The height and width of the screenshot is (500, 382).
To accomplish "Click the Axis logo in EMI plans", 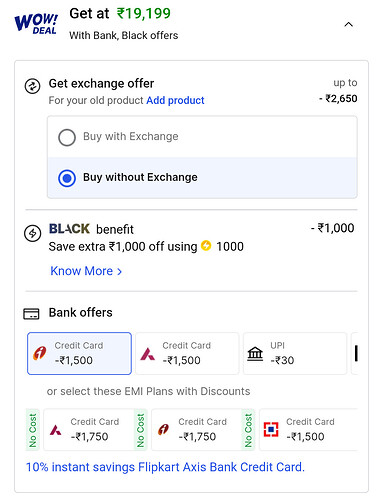I will [56, 430].
